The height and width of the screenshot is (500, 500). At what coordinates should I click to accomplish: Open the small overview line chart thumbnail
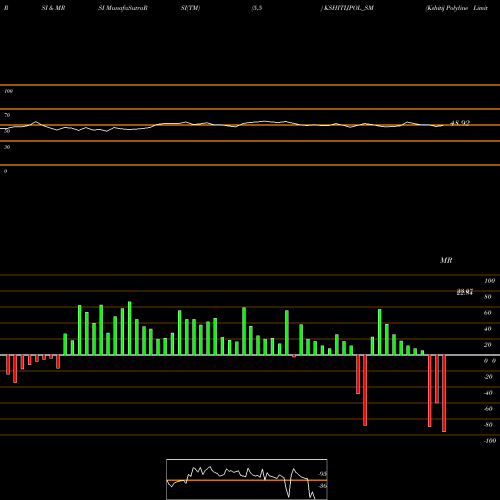tap(247, 479)
